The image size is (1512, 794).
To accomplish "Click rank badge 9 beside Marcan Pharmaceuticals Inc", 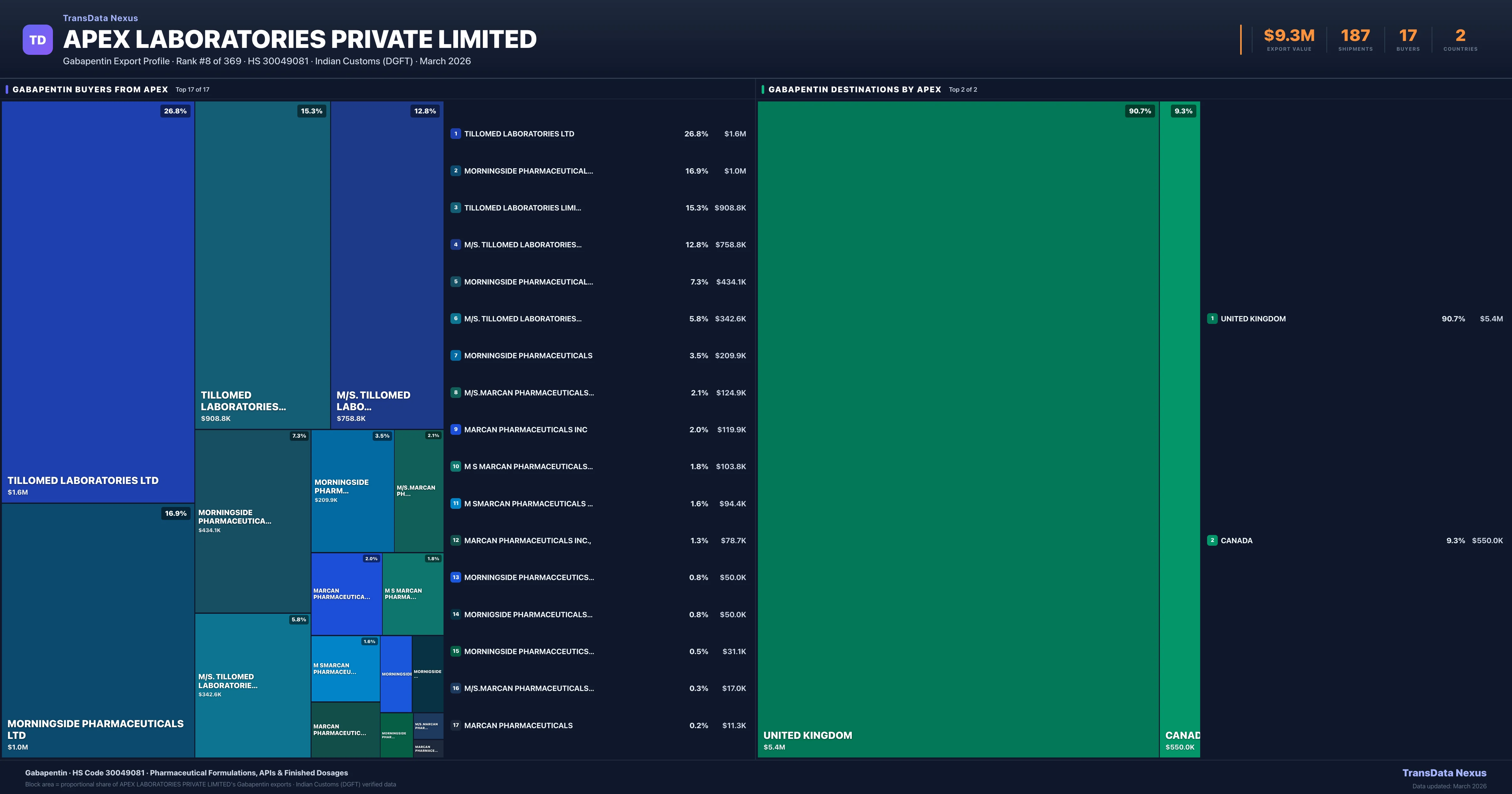I will (455, 429).
